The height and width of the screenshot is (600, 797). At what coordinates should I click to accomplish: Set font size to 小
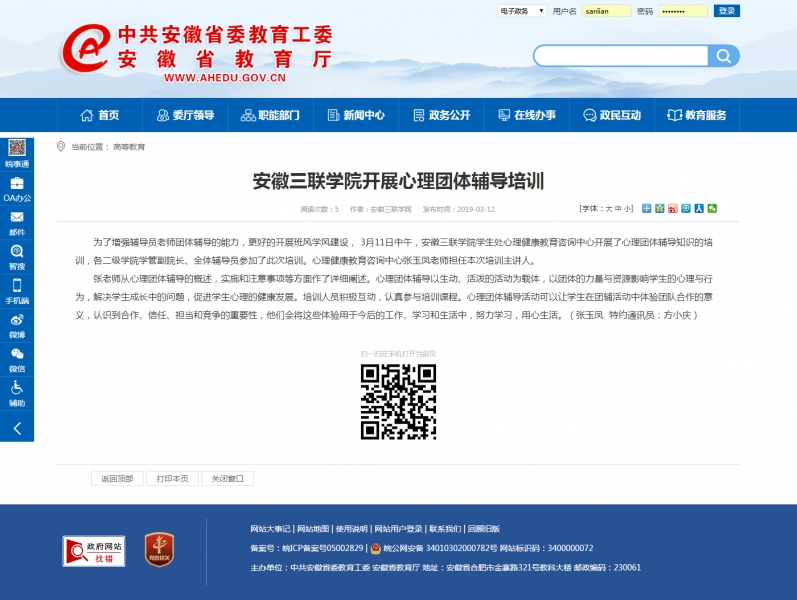628,209
